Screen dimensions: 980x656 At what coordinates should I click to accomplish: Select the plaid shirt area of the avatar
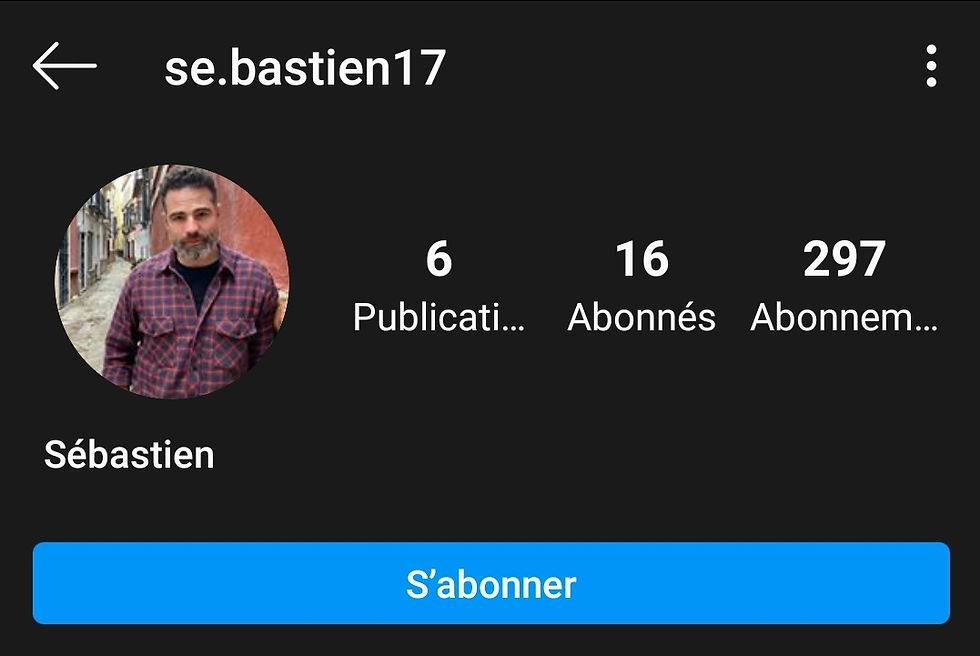(188, 331)
